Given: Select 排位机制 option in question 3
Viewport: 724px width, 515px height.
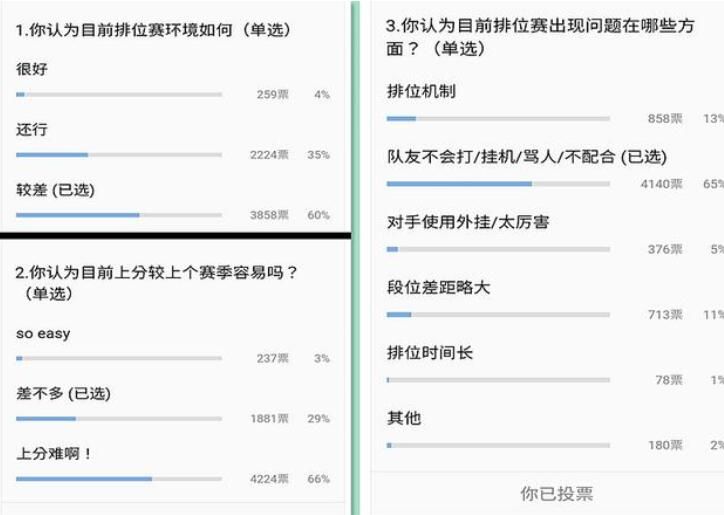Looking at the screenshot, I should click(421, 91).
